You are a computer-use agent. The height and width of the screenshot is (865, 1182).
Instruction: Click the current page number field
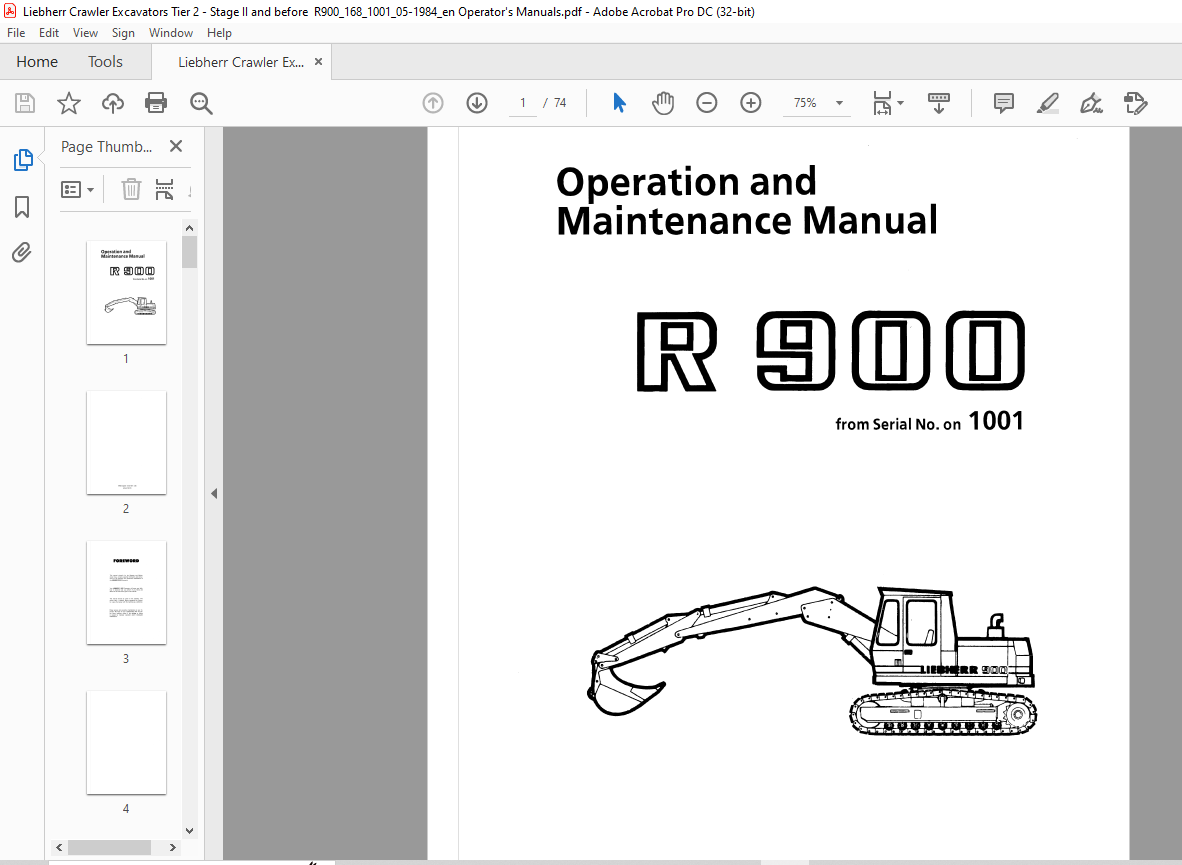(x=522, y=103)
